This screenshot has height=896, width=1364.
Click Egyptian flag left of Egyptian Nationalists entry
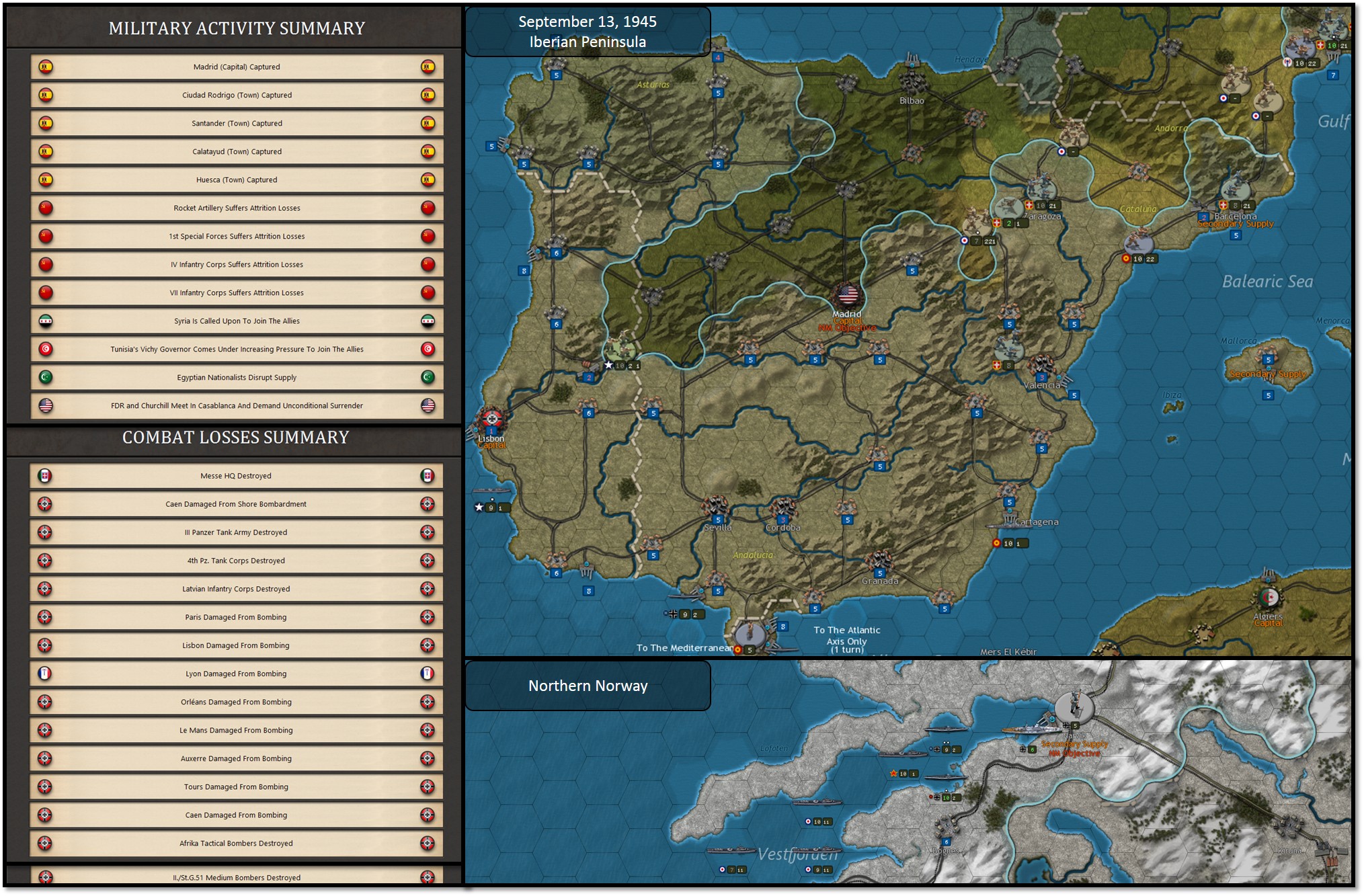click(46, 377)
